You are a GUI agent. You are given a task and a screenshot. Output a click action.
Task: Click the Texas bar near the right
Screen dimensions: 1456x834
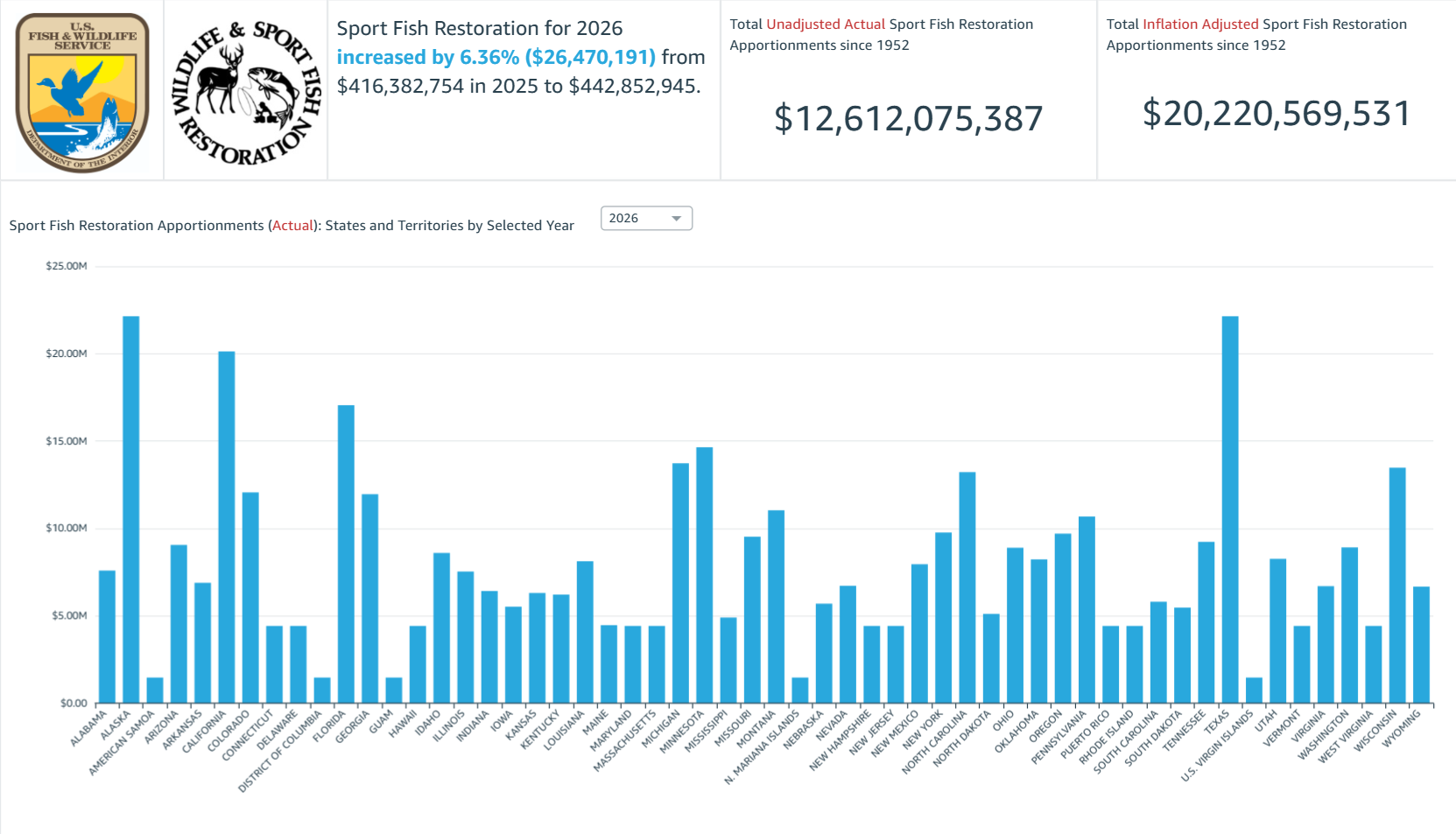click(1229, 508)
